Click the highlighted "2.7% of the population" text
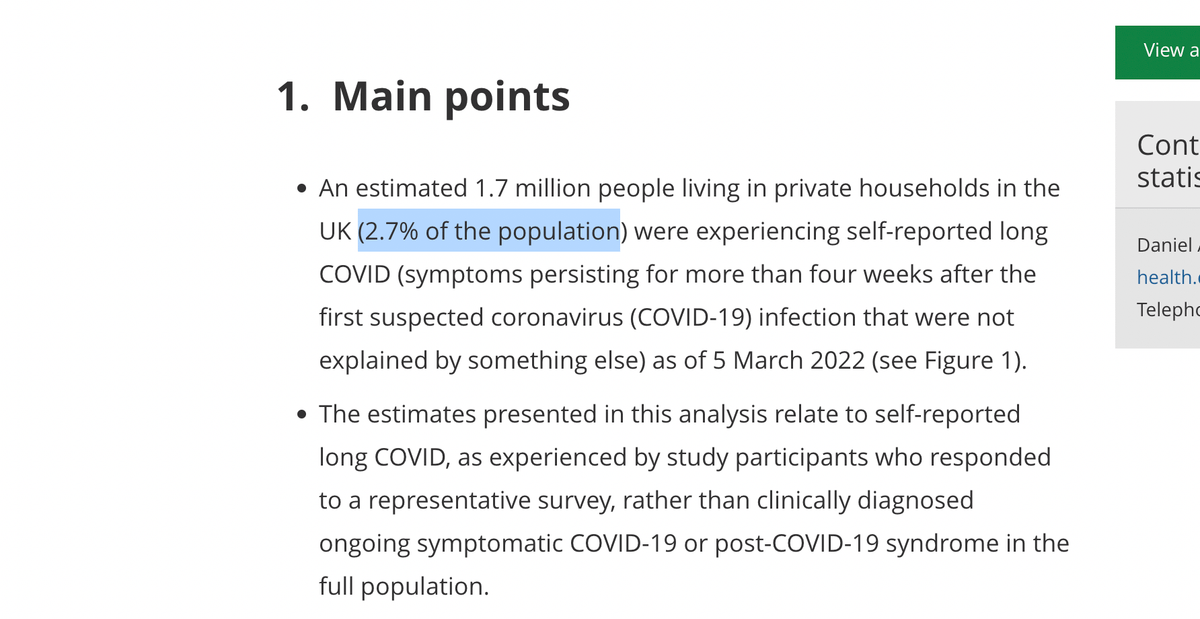The width and height of the screenshot is (1200, 619). 489,232
